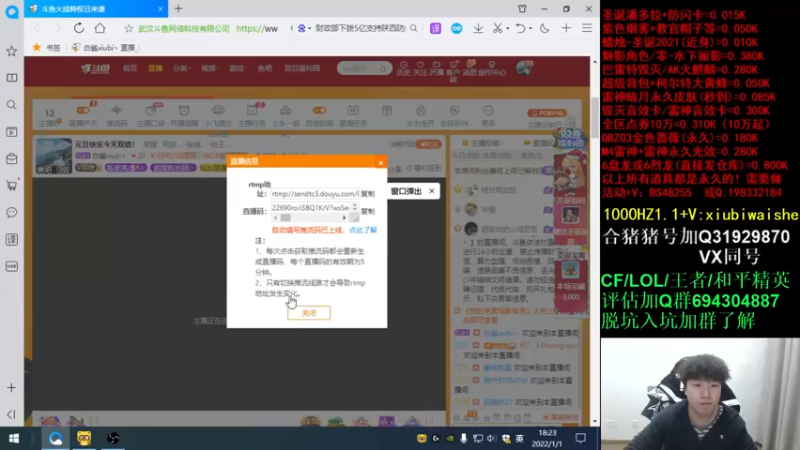Click the 关闭 button in dialog
Viewport: 800px width, 450px height.
click(x=309, y=313)
